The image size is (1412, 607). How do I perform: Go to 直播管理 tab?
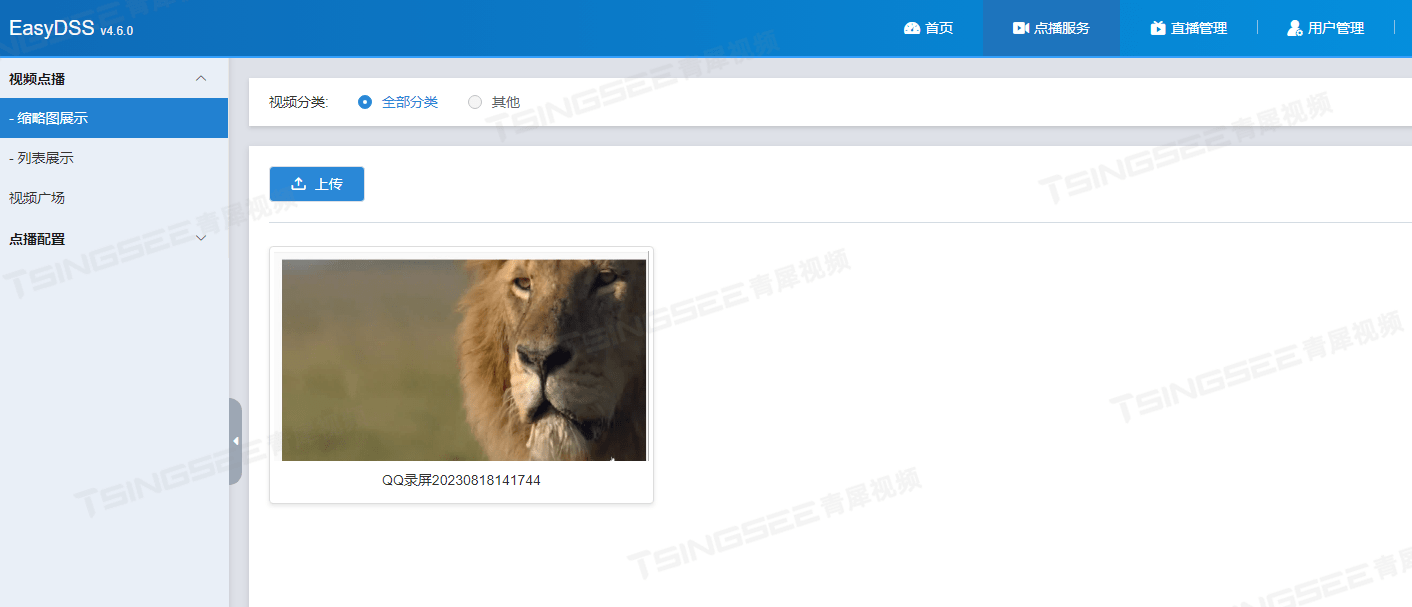tap(1188, 28)
